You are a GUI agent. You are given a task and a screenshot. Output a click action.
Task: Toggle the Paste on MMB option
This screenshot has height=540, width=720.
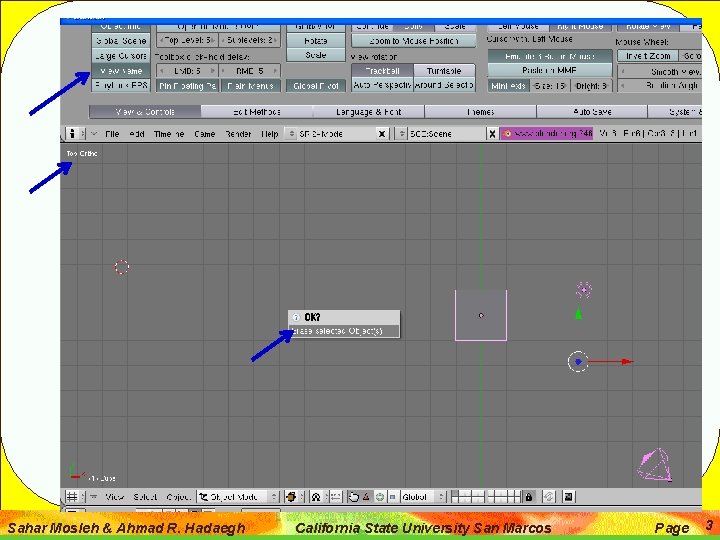pos(550,70)
